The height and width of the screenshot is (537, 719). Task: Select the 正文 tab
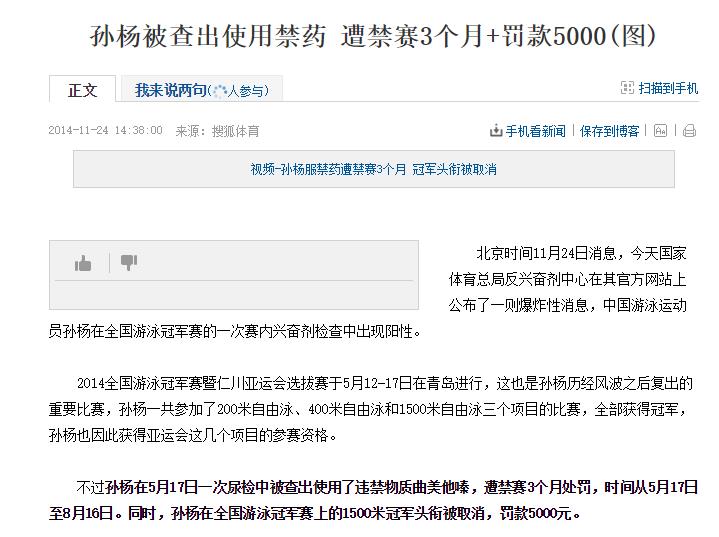83,89
